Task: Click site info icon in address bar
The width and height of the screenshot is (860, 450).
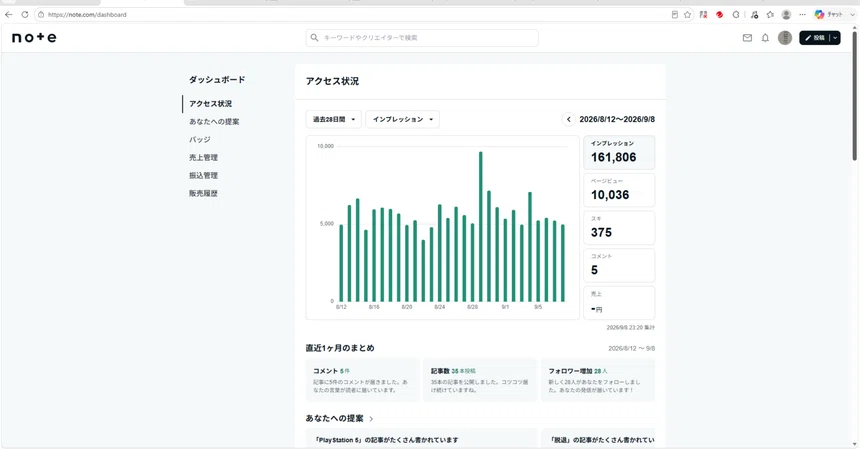Action: point(41,15)
